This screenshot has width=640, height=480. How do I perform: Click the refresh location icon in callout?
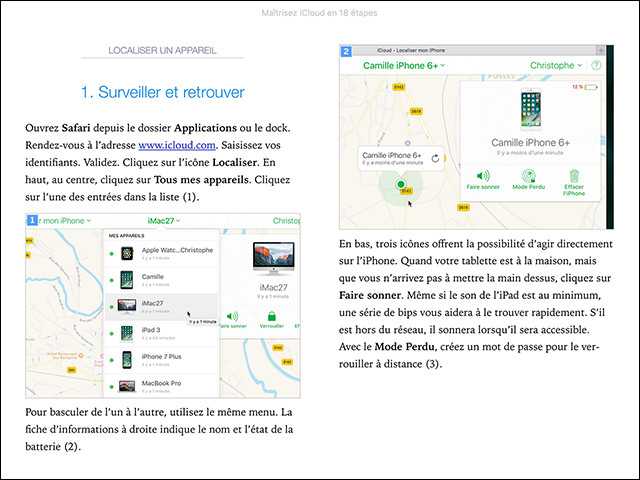436,158
